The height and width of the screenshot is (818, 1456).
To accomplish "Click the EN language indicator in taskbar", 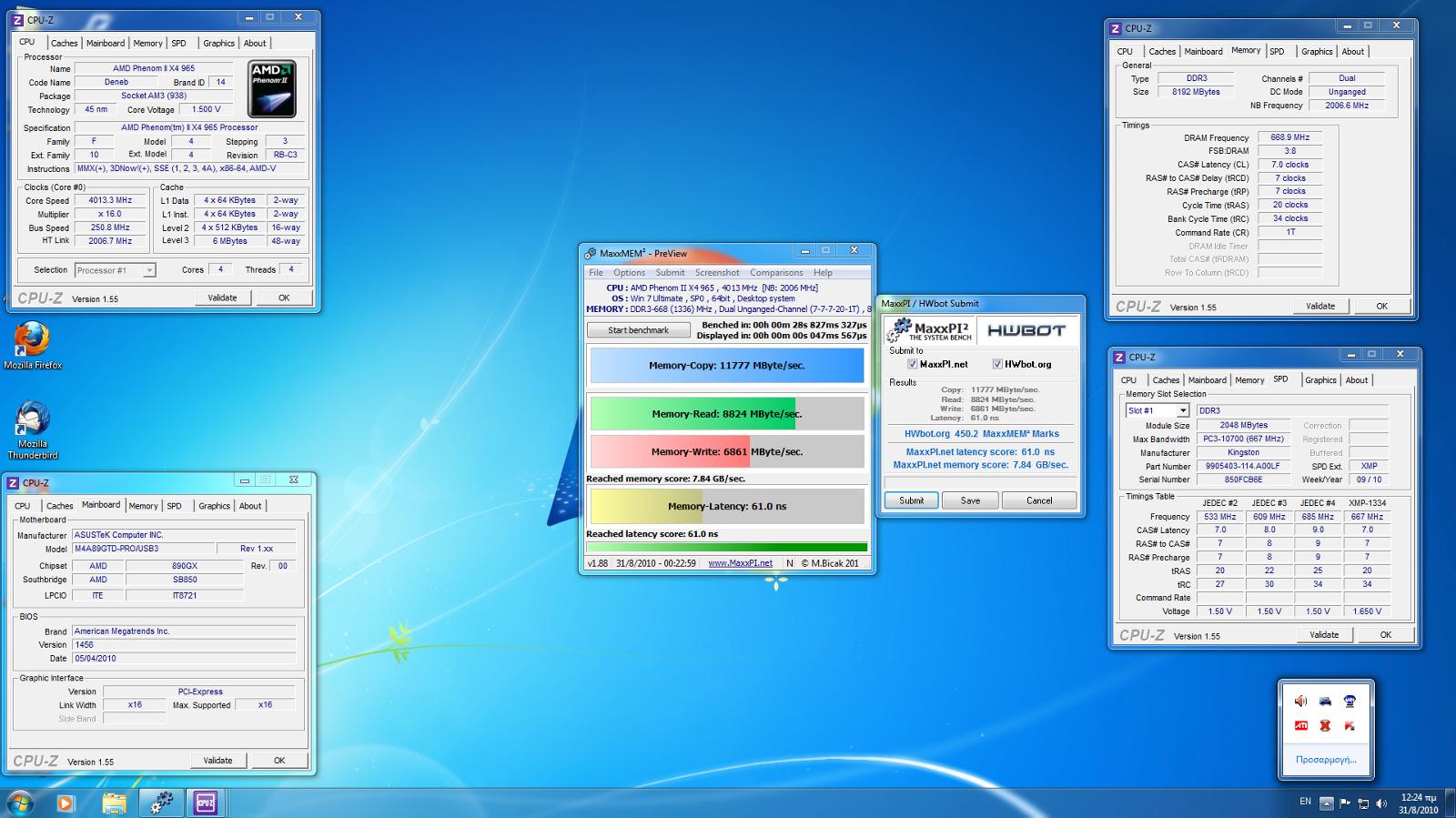I will (1305, 802).
